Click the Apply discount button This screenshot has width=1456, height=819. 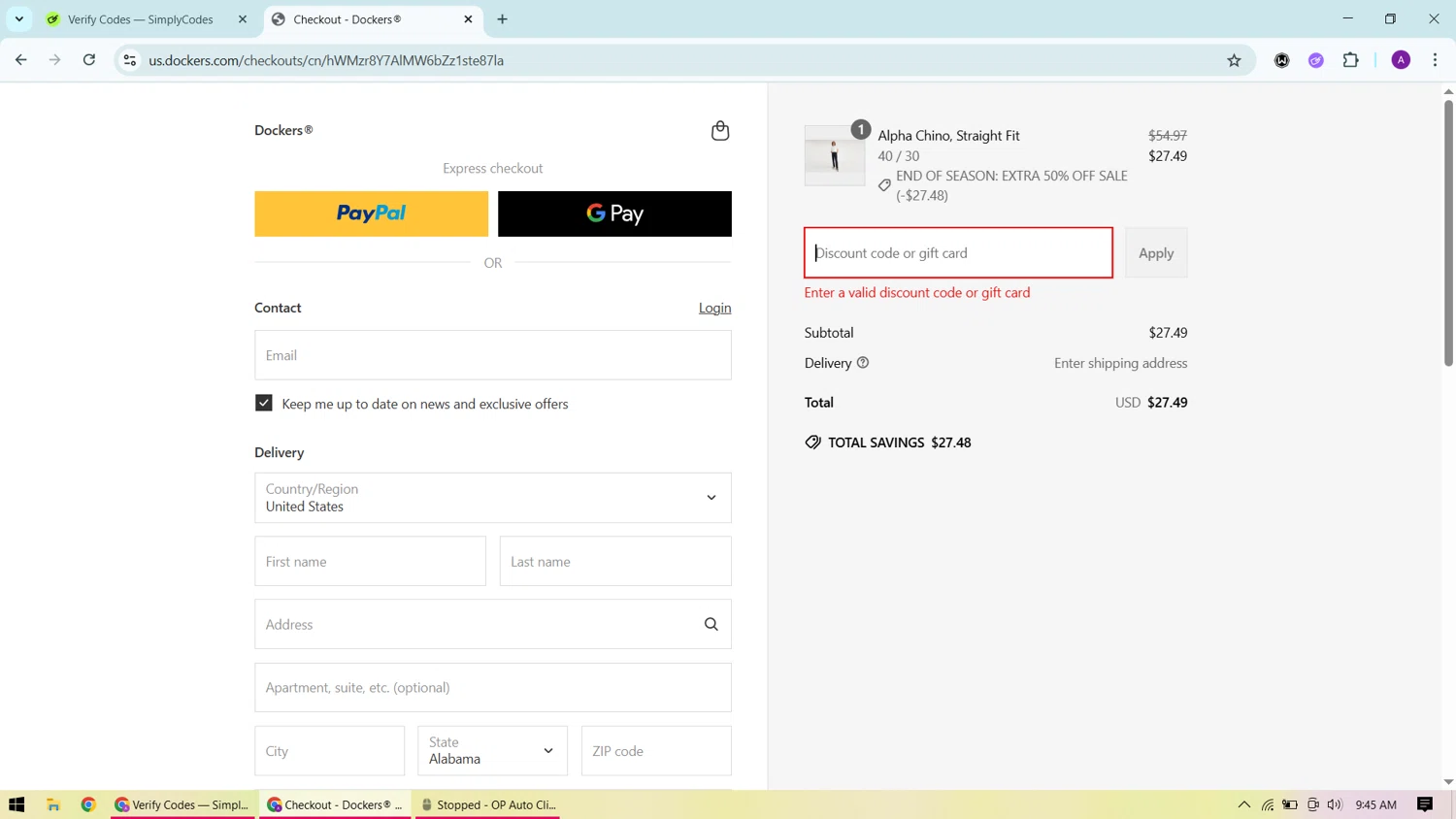coord(1156,253)
